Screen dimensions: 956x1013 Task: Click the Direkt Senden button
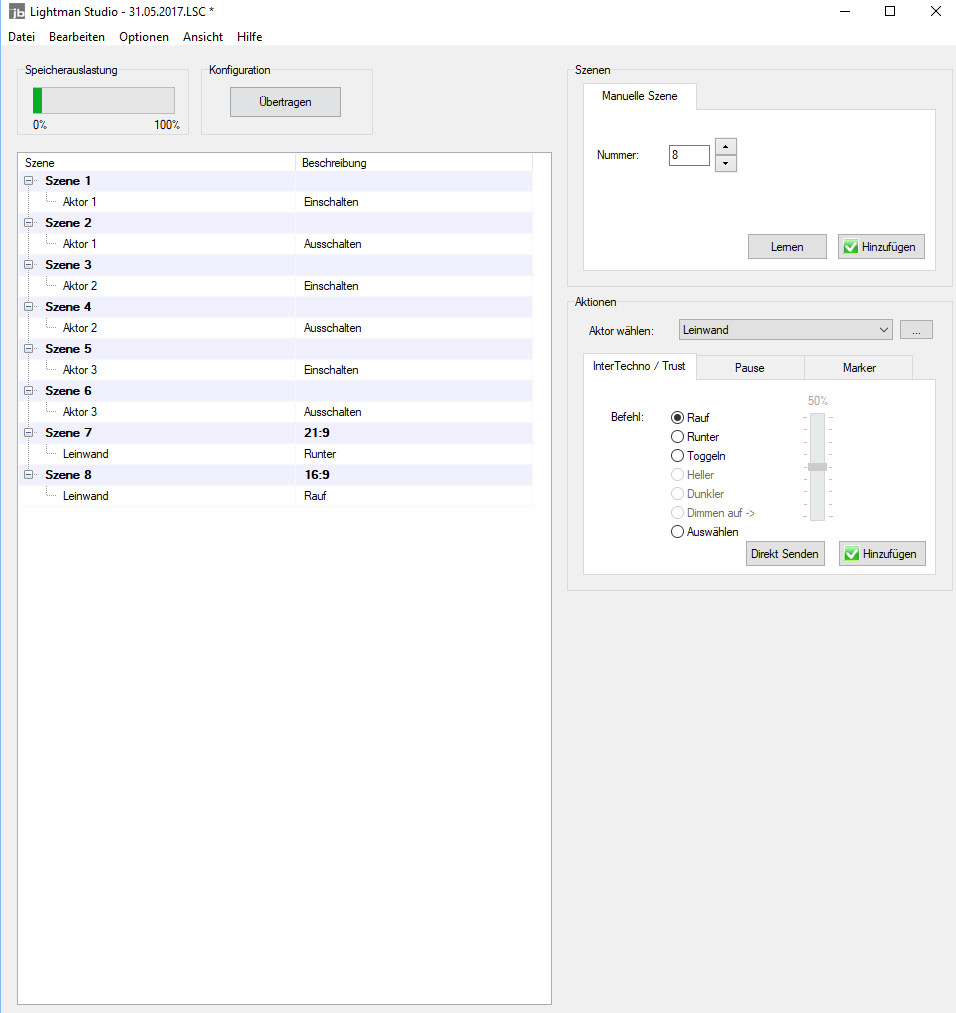coord(785,554)
